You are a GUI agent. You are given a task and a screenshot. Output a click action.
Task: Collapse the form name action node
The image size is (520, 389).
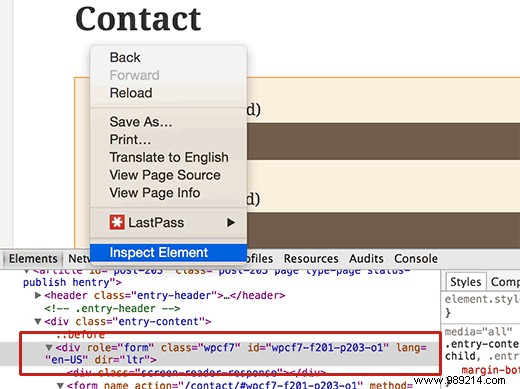pos(60,386)
